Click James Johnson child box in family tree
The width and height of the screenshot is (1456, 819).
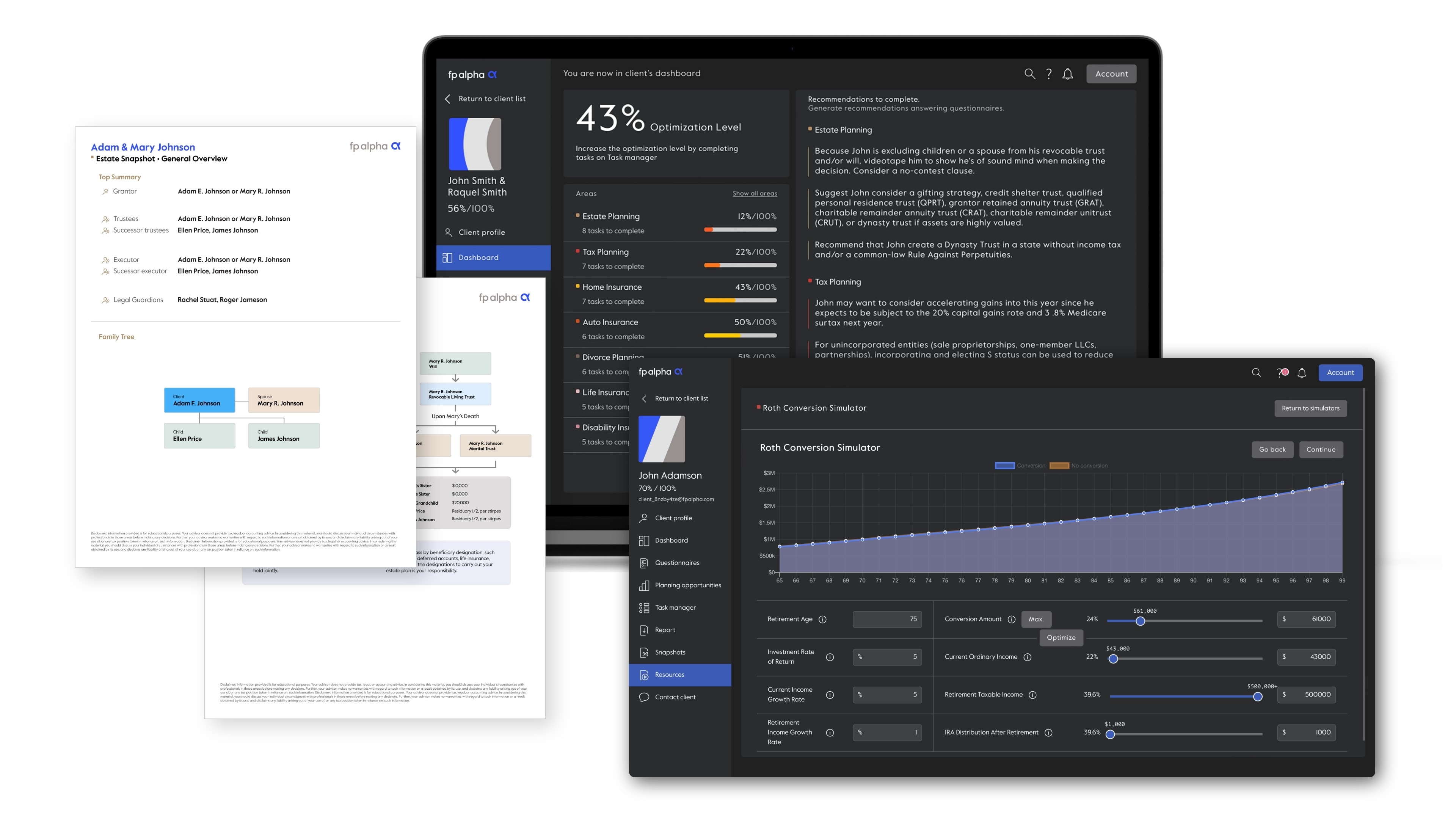[284, 436]
